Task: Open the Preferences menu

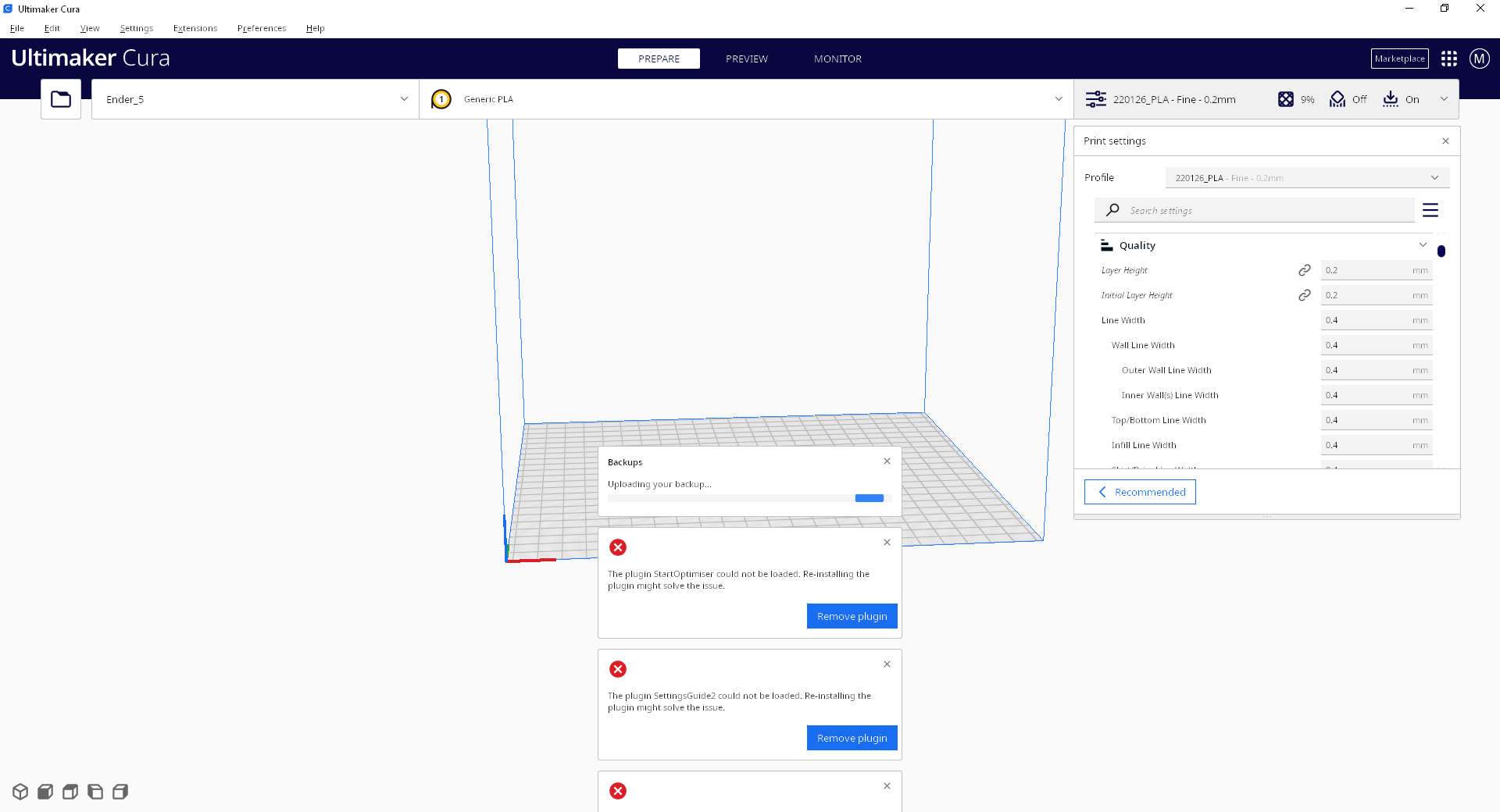Action: click(262, 28)
